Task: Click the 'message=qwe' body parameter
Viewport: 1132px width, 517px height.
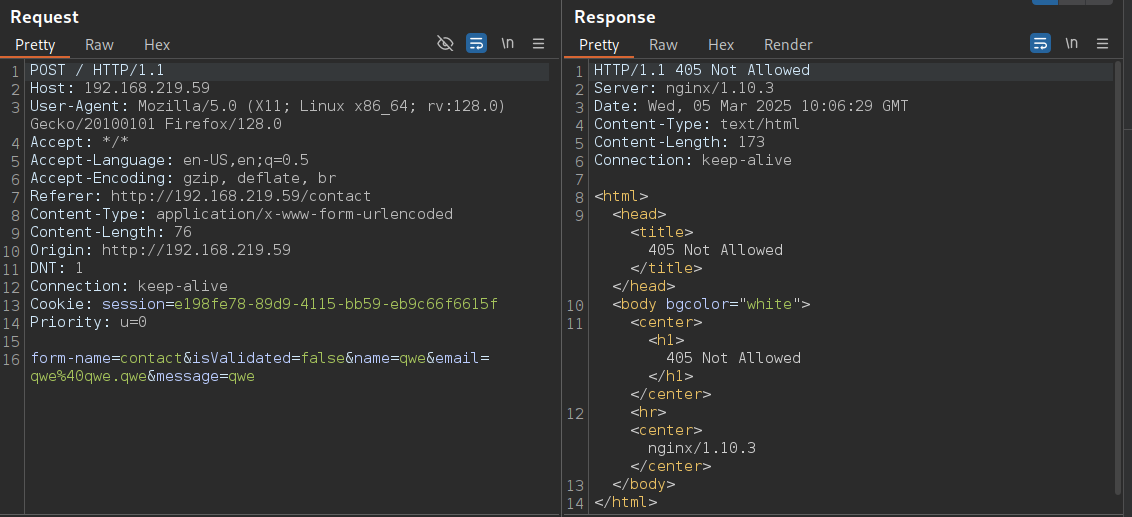Action: (x=206, y=377)
